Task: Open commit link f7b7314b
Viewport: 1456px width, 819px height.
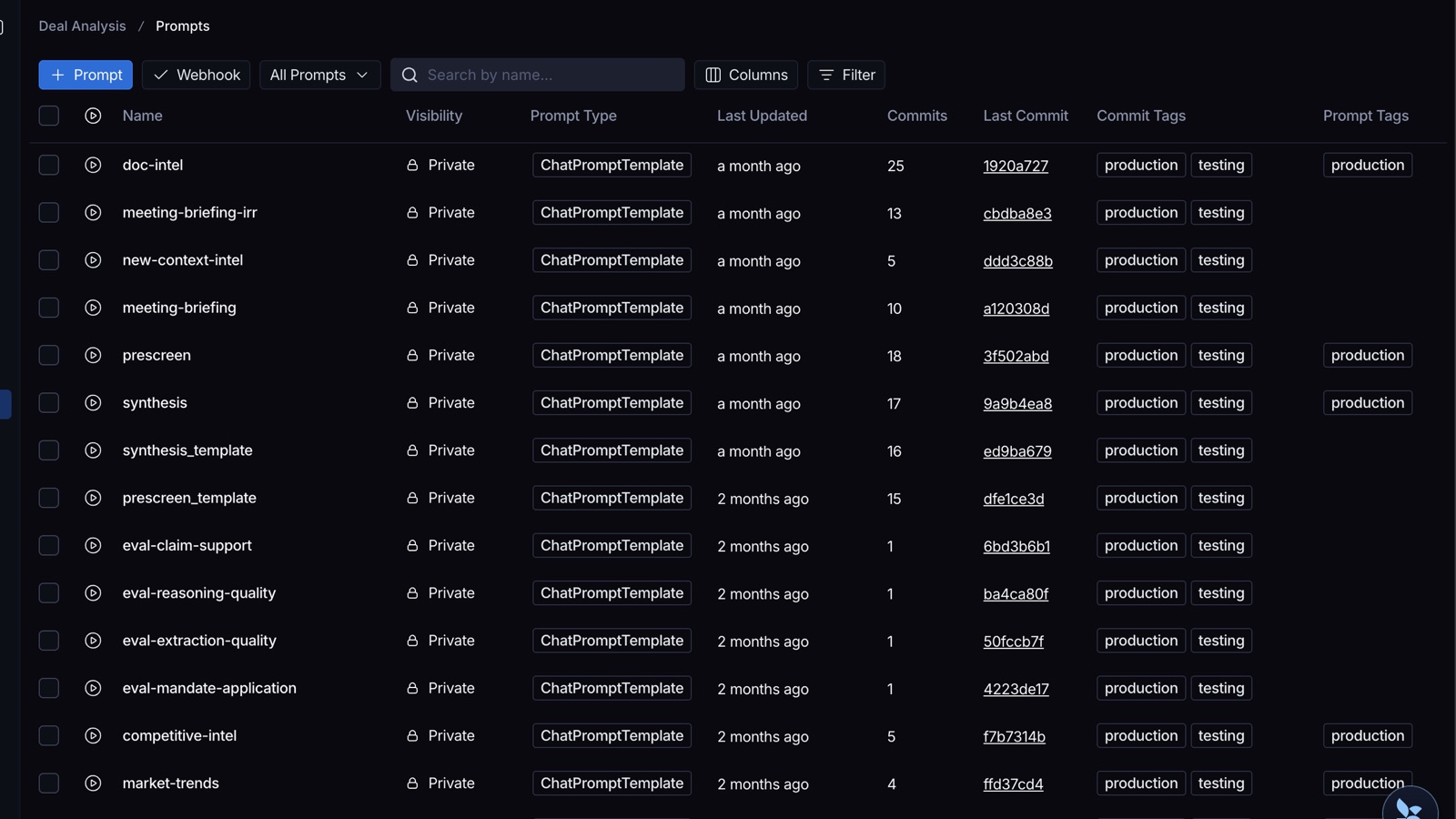Action: tap(1014, 736)
